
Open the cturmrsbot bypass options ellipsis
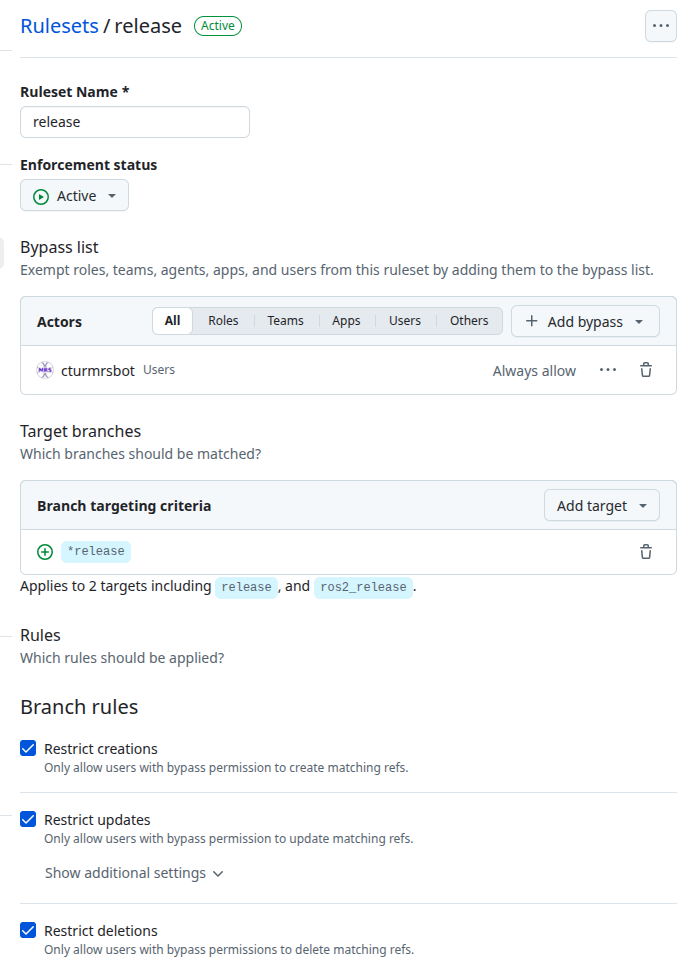pyautogui.click(x=608, y=370)
